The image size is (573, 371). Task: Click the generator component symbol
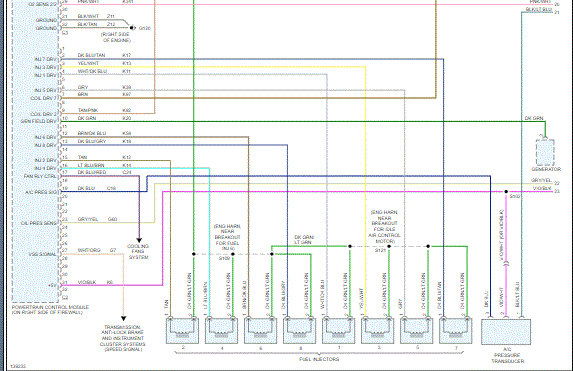coord(545,152)
